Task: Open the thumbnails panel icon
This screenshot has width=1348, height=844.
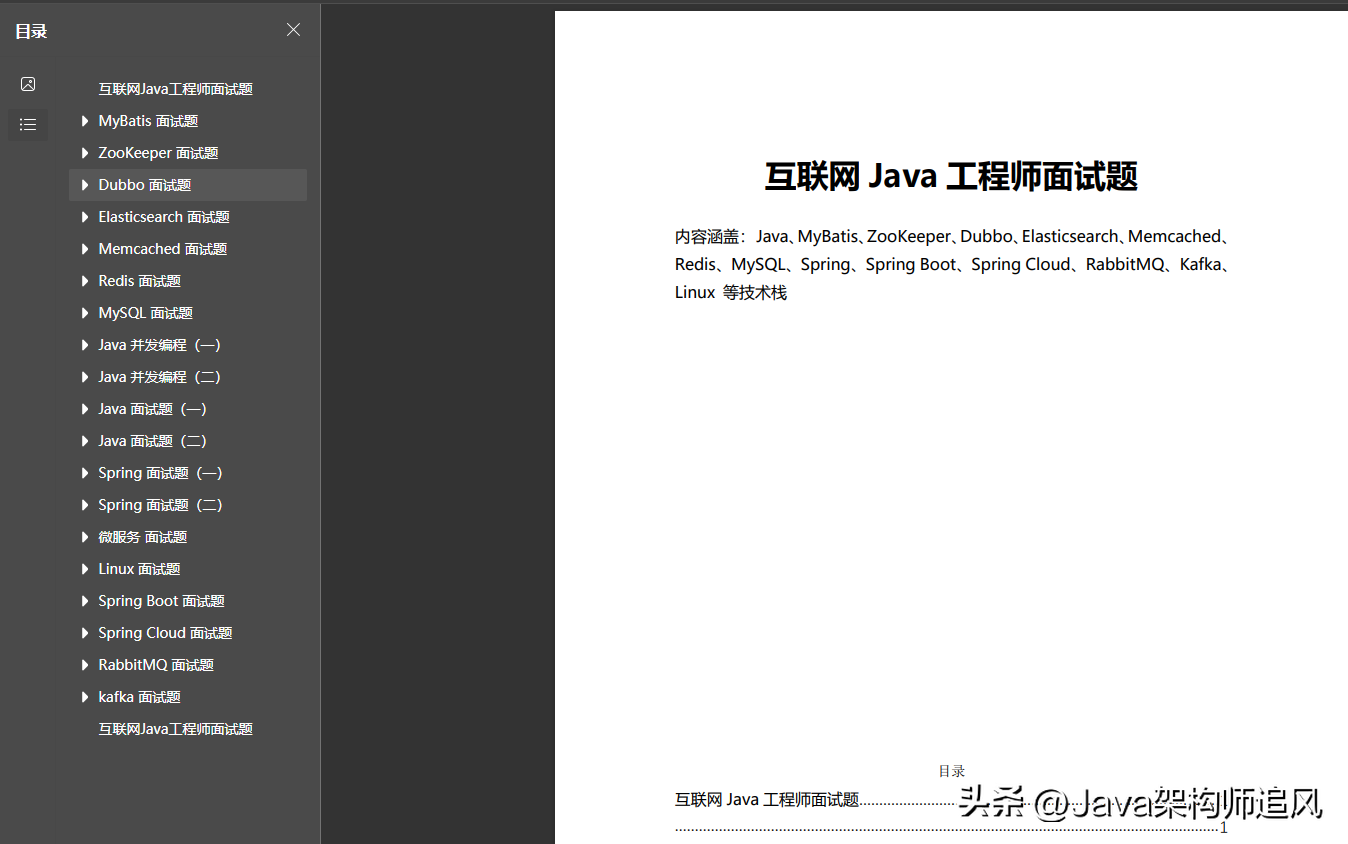Action: pos(28,84)
